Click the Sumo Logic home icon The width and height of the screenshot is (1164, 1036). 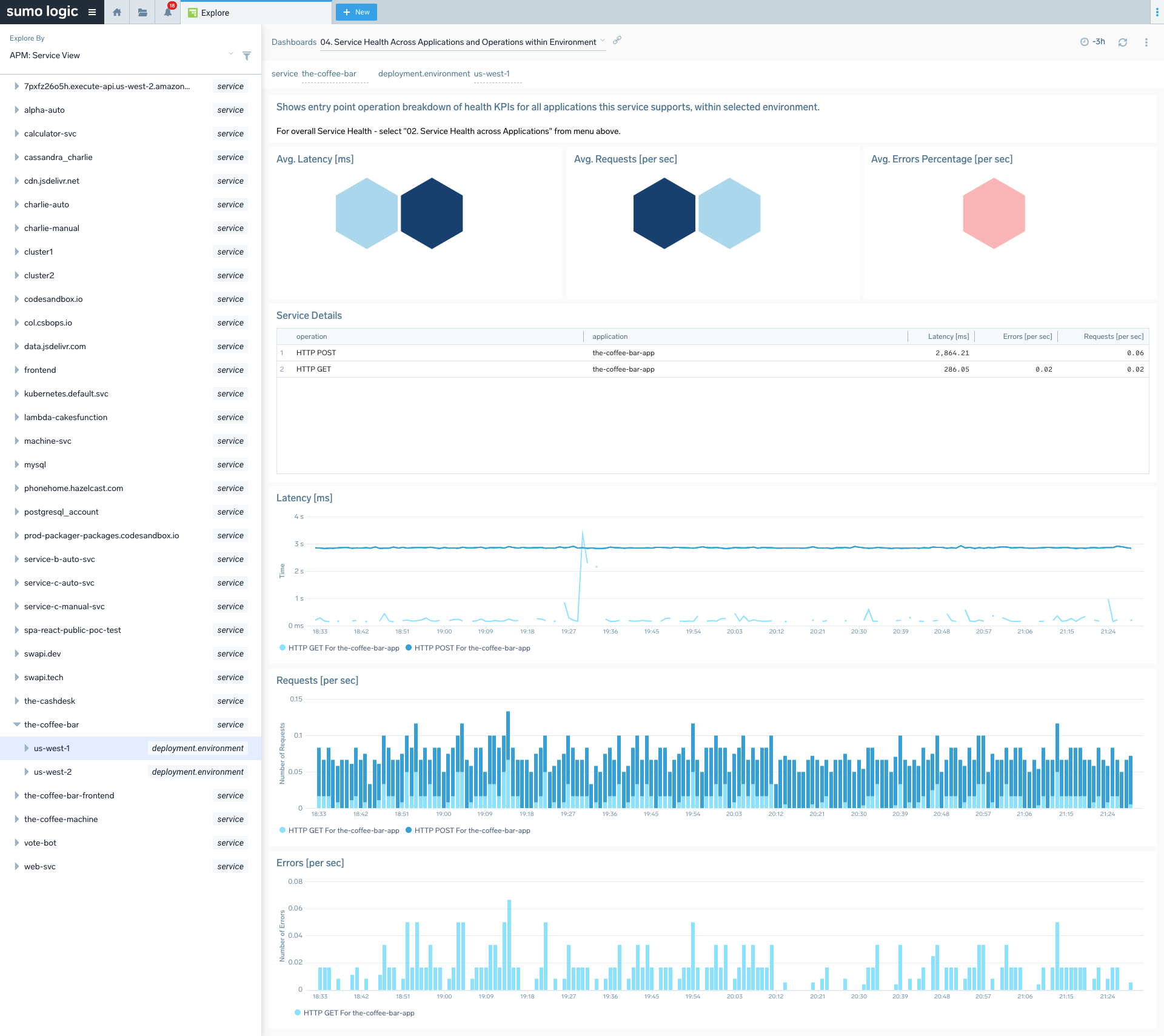(x=117, y=13)
